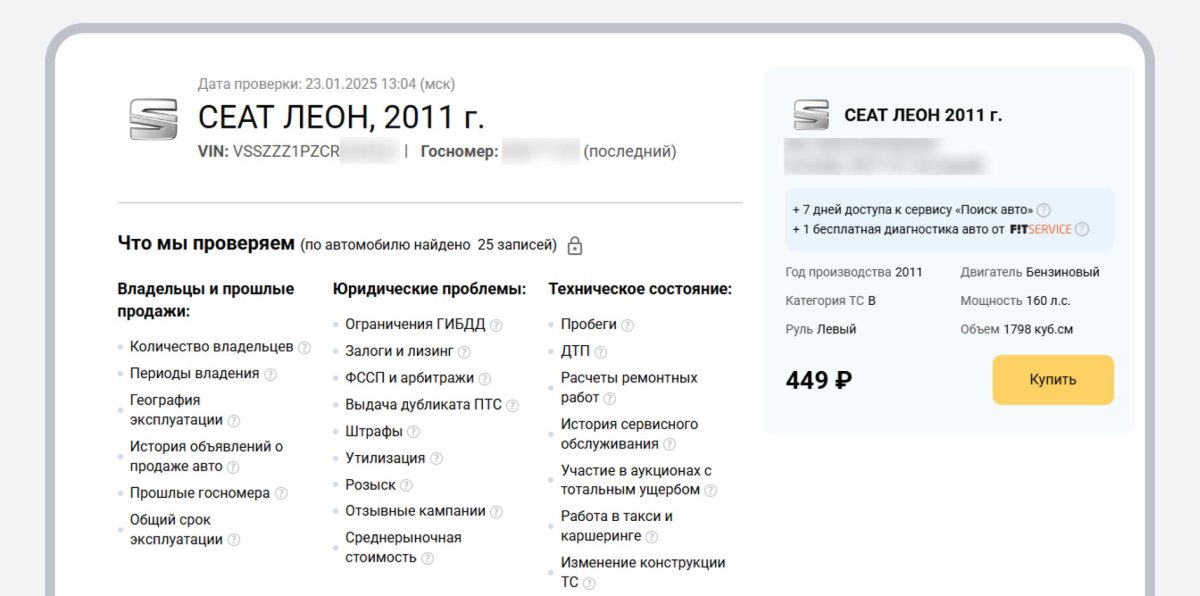
Task: Click the FITSERVICE logo link
Action: click(x=1040, y=229)
